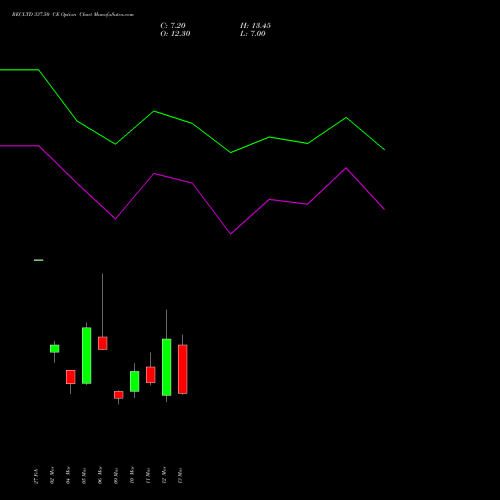Click the '27 Feb' date axis label
Viewport: 500px width, 500px height.
click(36, 476)
